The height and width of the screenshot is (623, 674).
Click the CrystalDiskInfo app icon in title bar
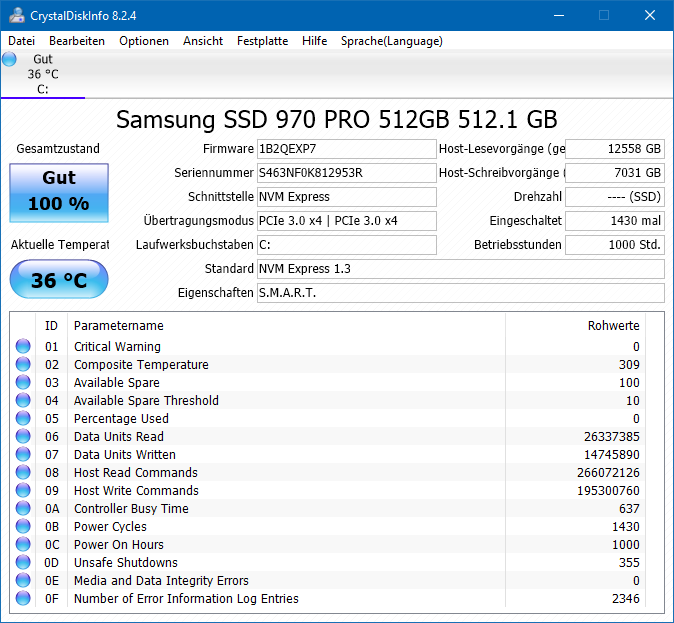pyautogui.click(x=17, y=15)
